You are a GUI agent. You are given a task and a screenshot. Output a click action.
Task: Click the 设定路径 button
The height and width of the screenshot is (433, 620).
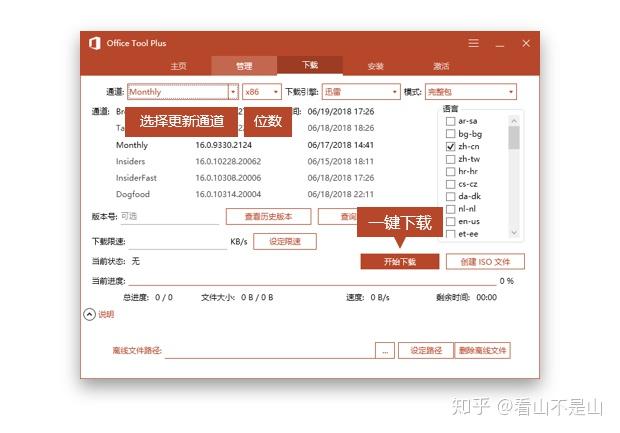click(426, 350)
